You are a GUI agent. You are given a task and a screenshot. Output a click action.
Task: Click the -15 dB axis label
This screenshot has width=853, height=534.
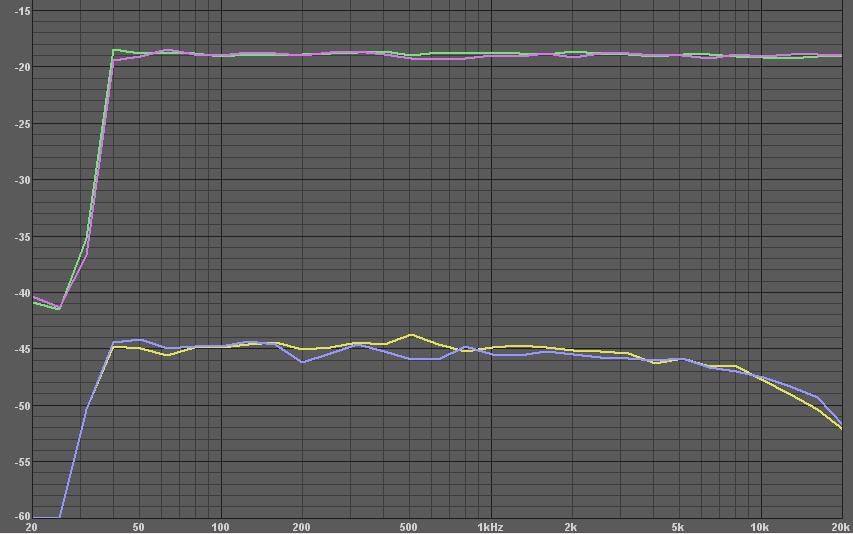[x=22, y=11]
